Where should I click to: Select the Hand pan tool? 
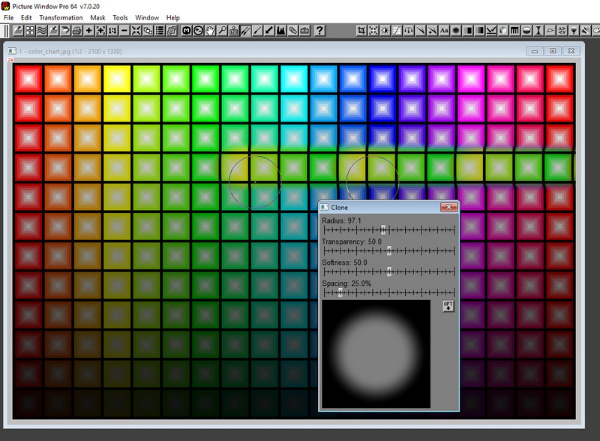(x=210, y=30)
